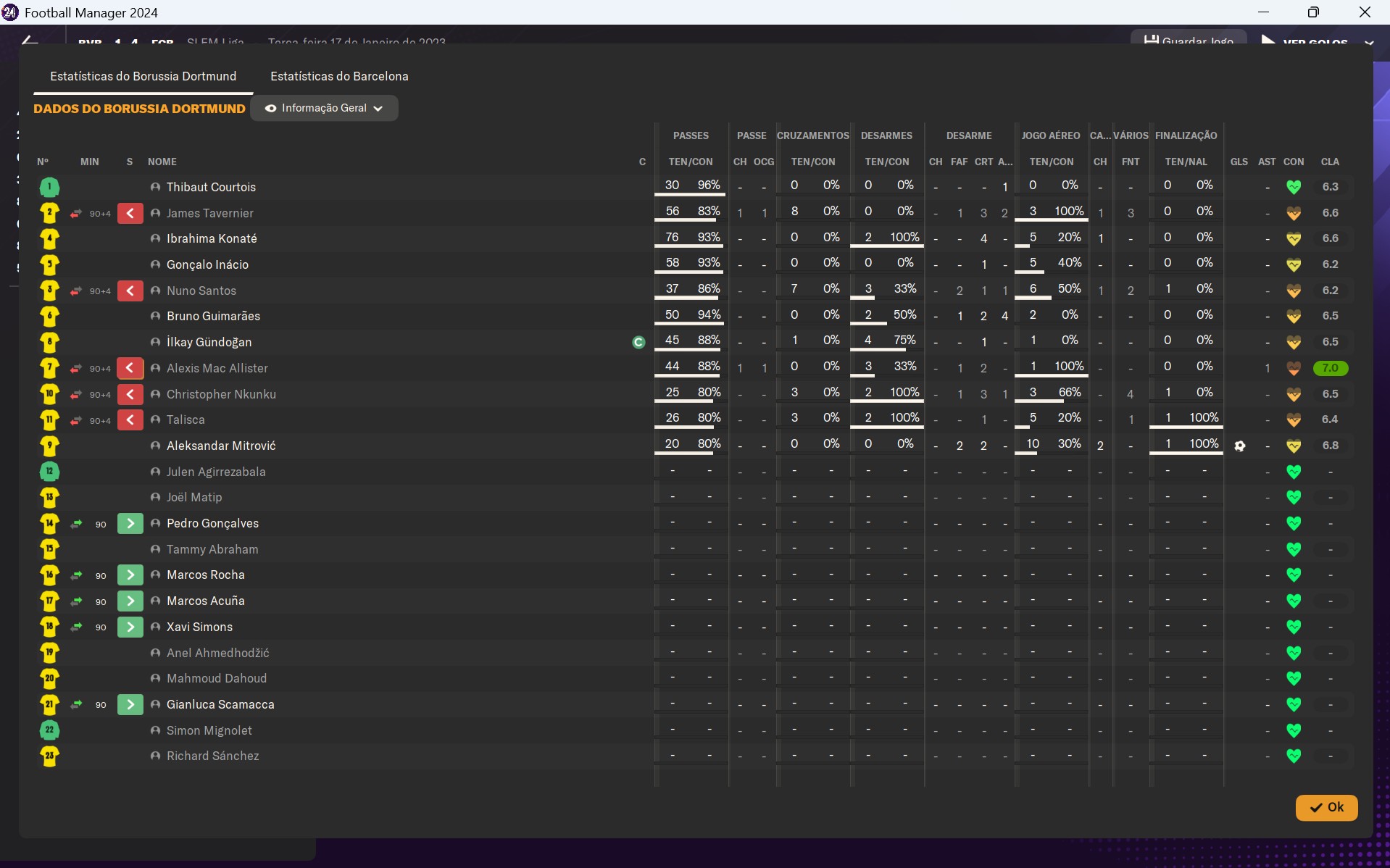
Task: Restore down the application window
Action: pyautogui.click(x=1313, y=12)
